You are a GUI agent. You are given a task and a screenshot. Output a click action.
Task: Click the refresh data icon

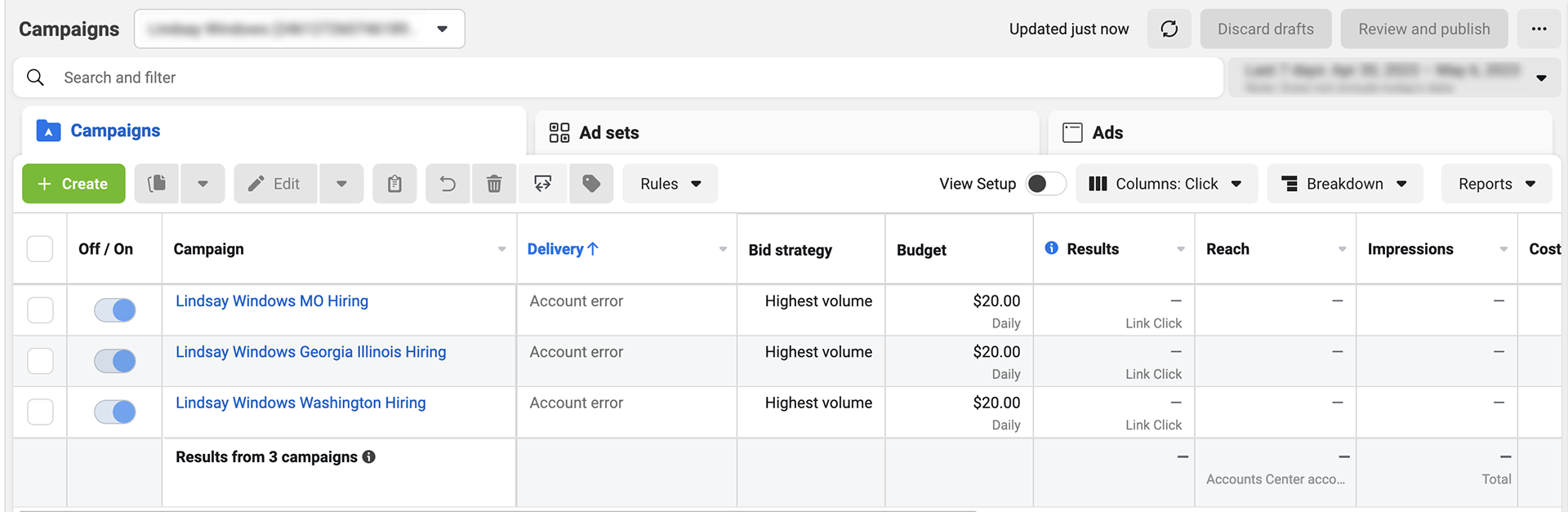point(1169,29)
